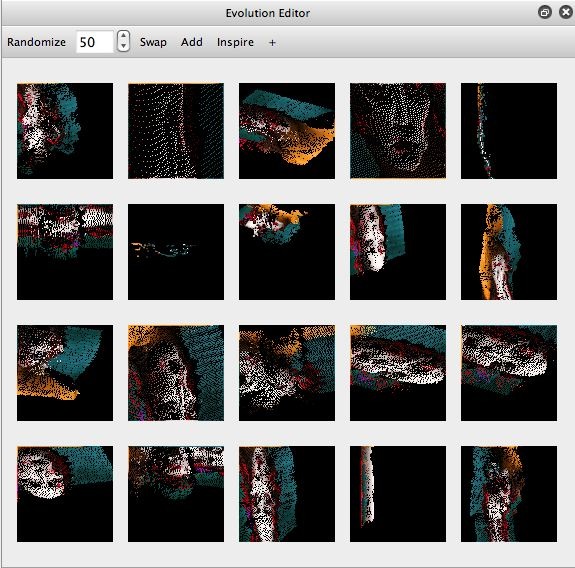
Task: Pick the top-row thumbnail with large orange shape
Action: (x=287, y=131)
